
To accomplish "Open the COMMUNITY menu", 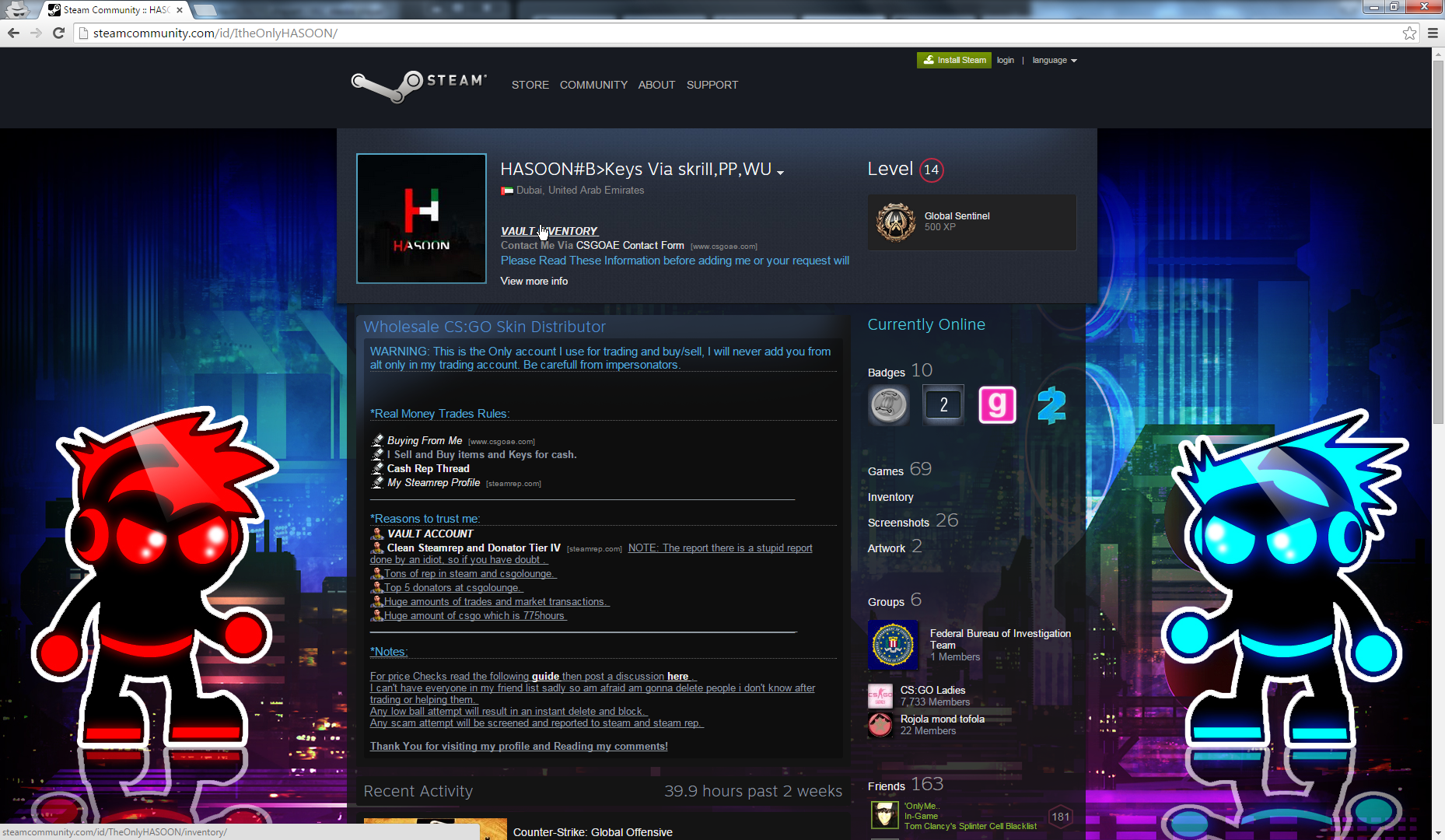I will pyautogui.click(x=593, y=85).
